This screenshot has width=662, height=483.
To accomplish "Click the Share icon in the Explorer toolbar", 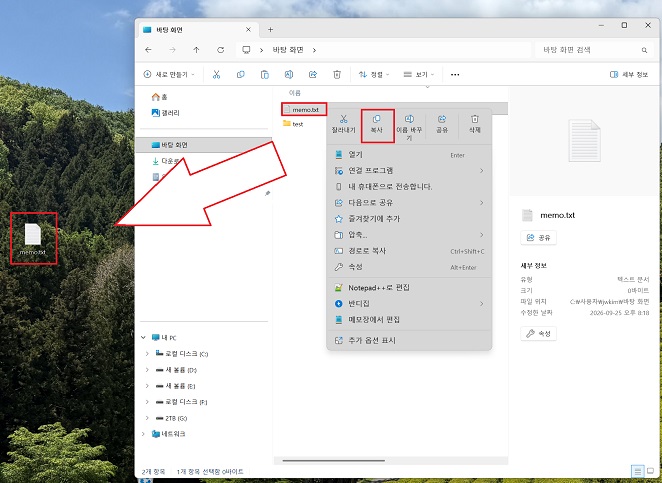I will (x=313, y=75).
